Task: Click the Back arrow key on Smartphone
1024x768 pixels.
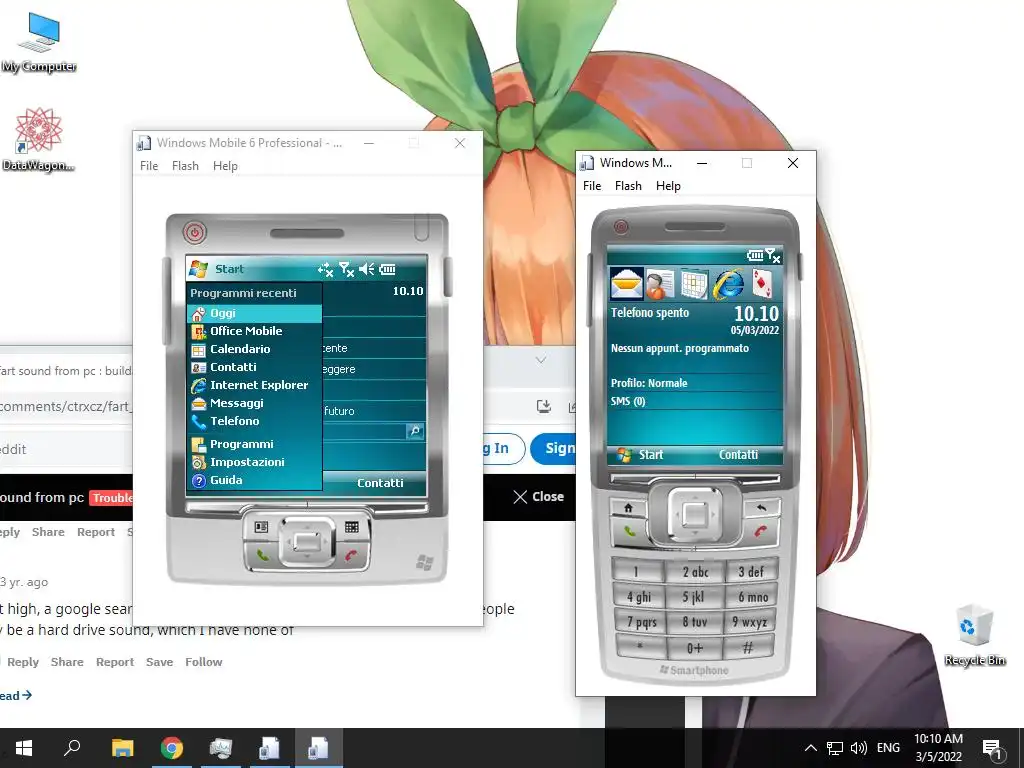Action: 761,508
